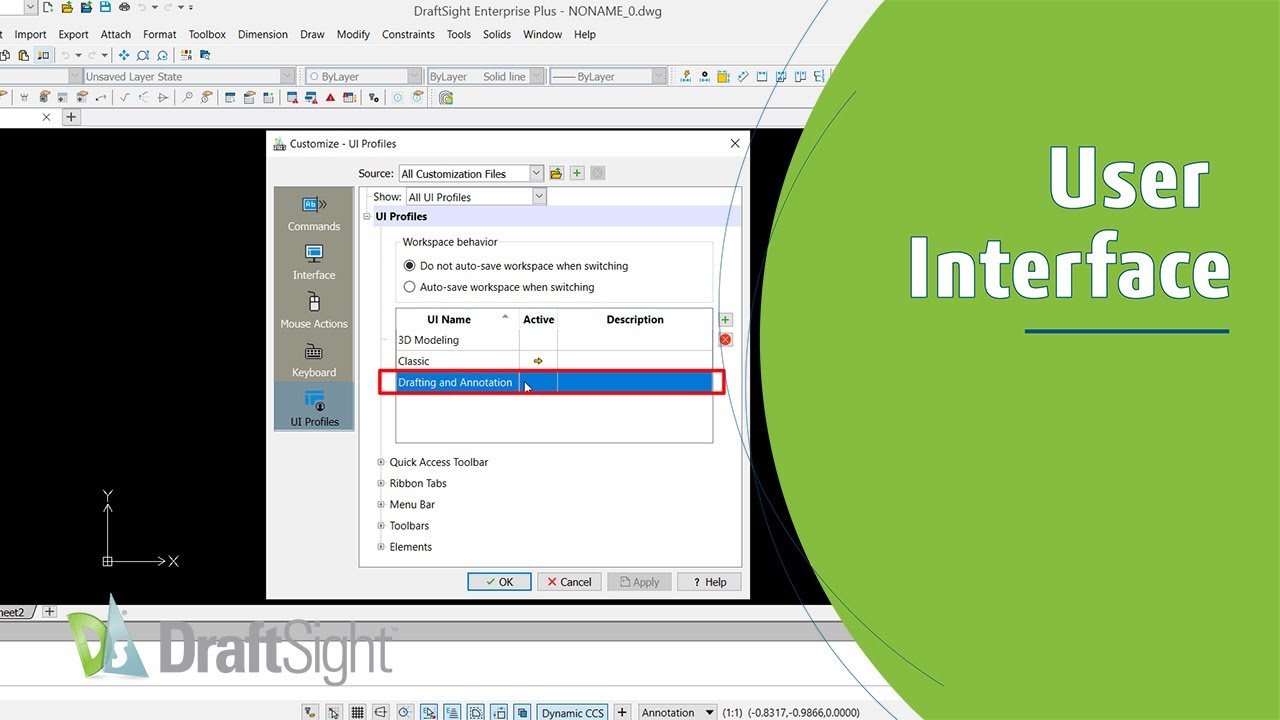Click the Help button in dialog
Viewport: 1280px width, 720px height.
point(709,581)
